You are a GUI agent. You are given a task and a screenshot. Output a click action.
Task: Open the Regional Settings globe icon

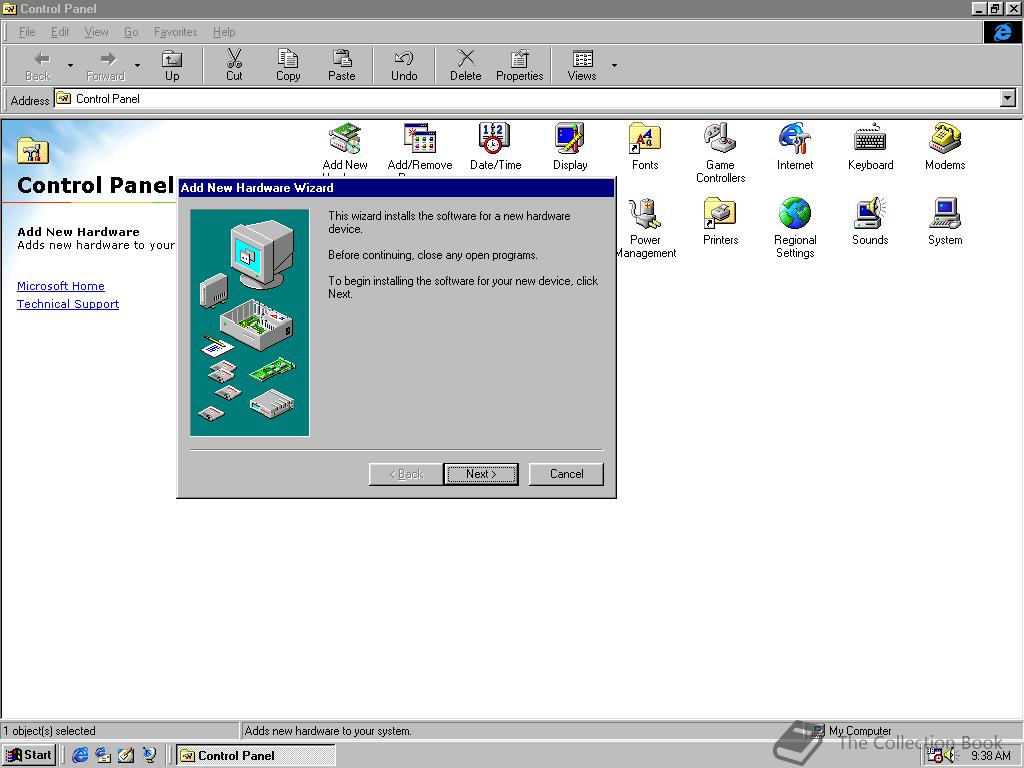[x=795, y=214]
